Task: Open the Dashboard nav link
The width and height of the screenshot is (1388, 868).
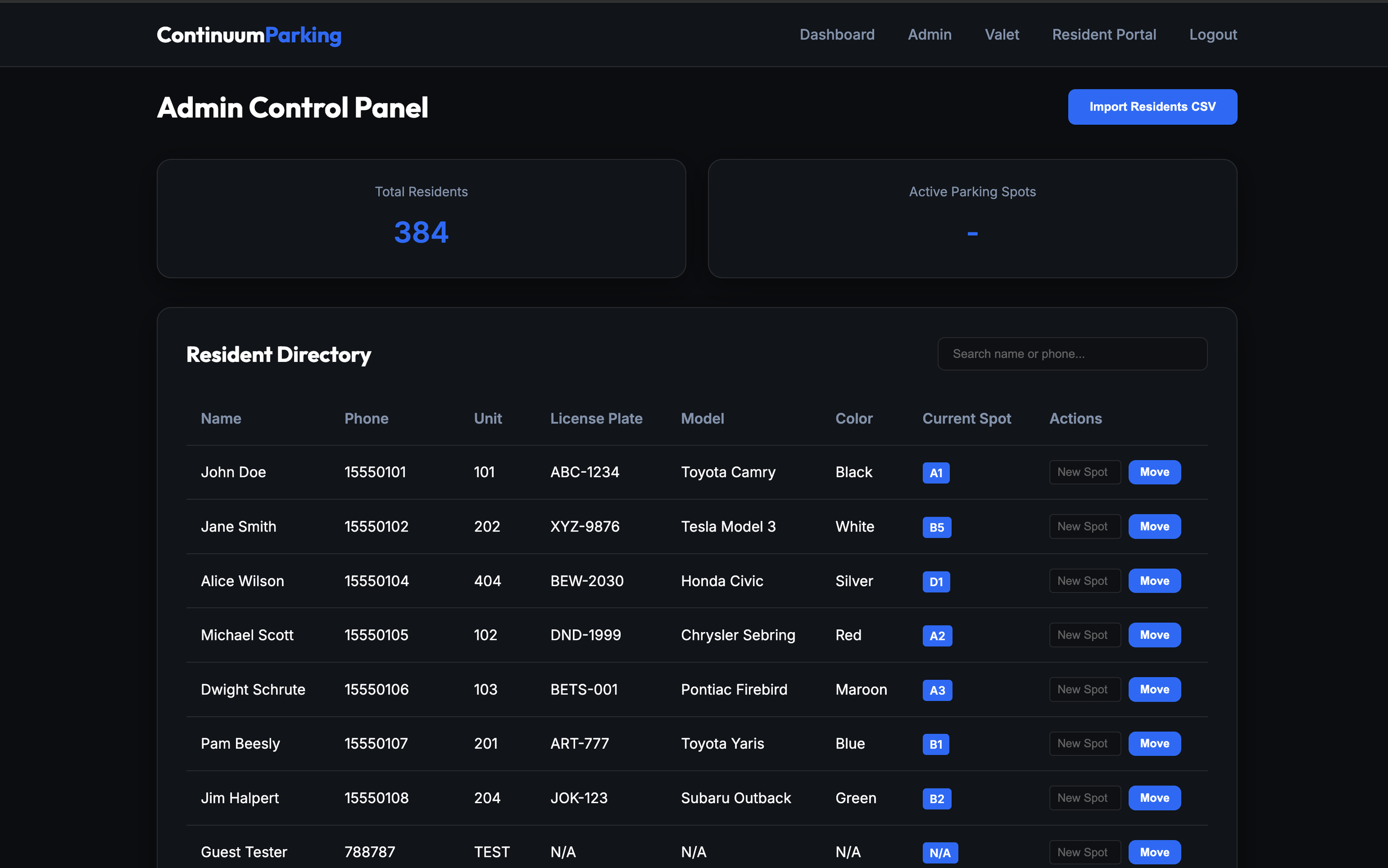Action: pos(837,34)
